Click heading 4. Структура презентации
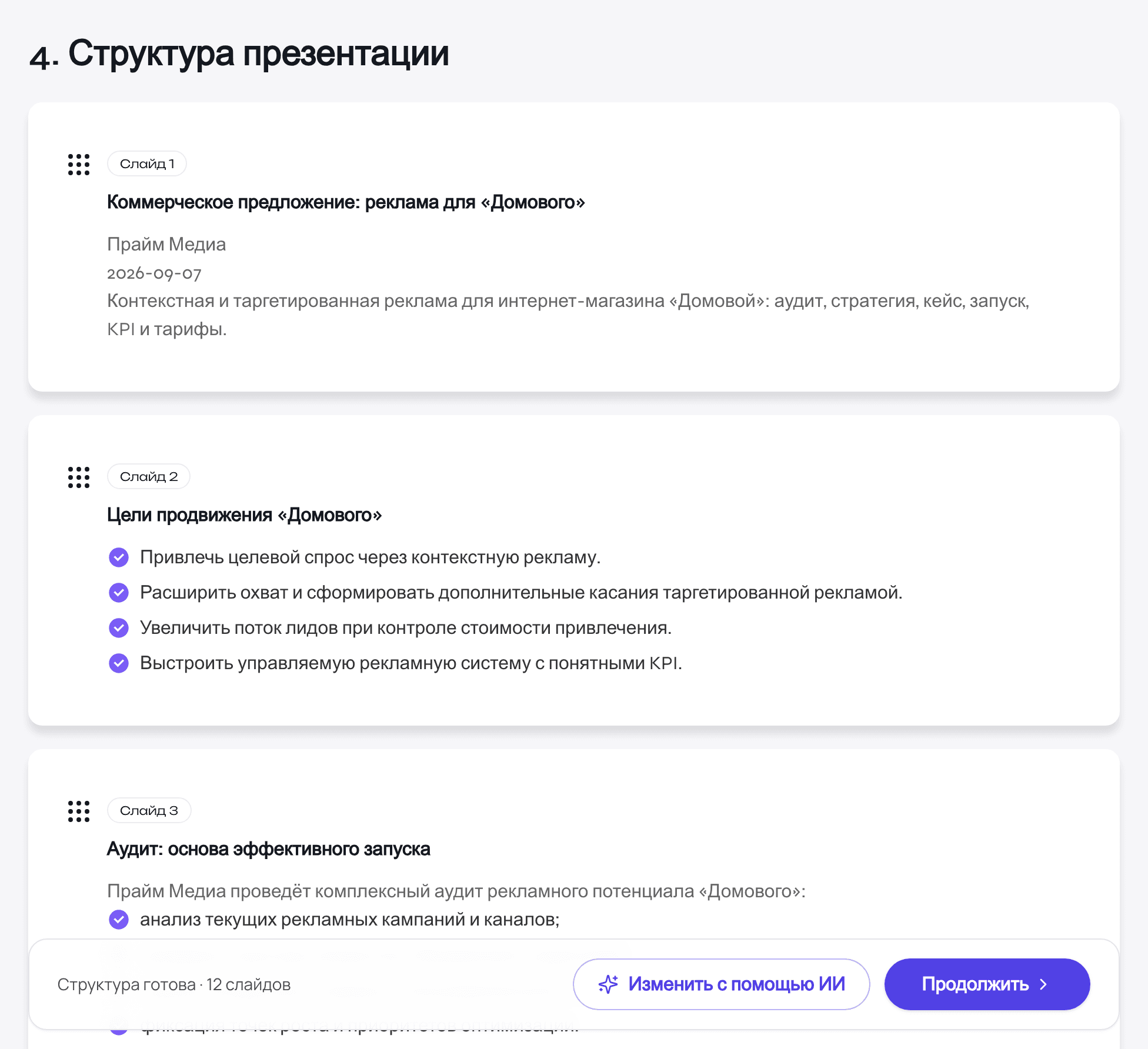Screen dimensions: 1148x1049 [239, 54]
